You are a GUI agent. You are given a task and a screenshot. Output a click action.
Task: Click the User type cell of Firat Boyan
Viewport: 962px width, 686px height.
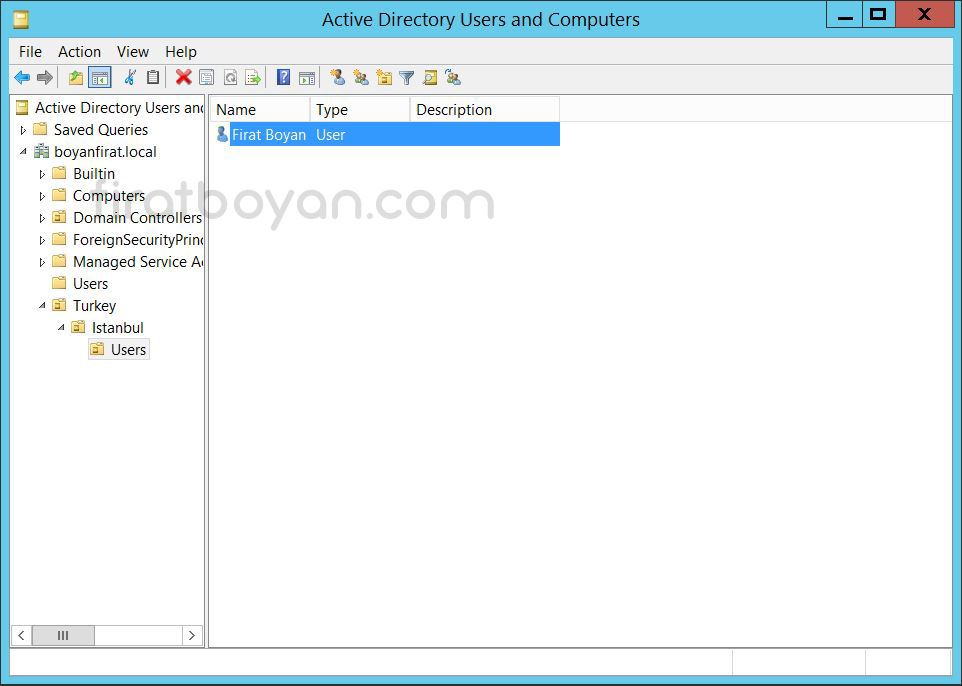point(331,135)
